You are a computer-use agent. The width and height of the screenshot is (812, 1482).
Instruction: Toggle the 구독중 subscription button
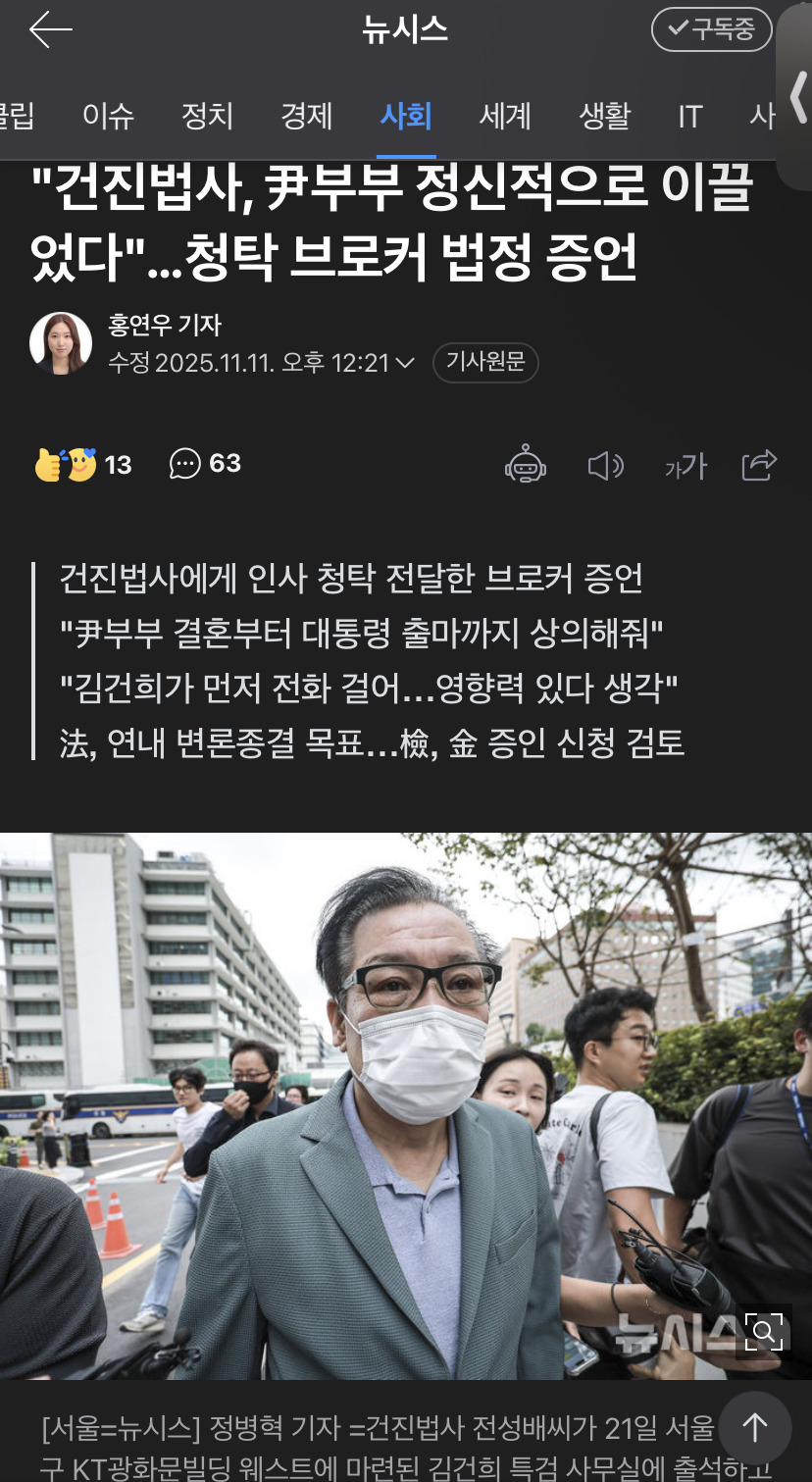pyautogui.click(x=711, y=30)
